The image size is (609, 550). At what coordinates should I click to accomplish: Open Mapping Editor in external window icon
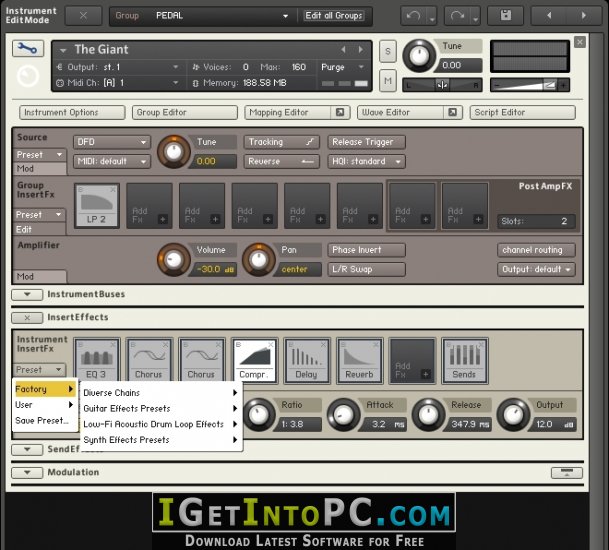[x=340, y=112]
